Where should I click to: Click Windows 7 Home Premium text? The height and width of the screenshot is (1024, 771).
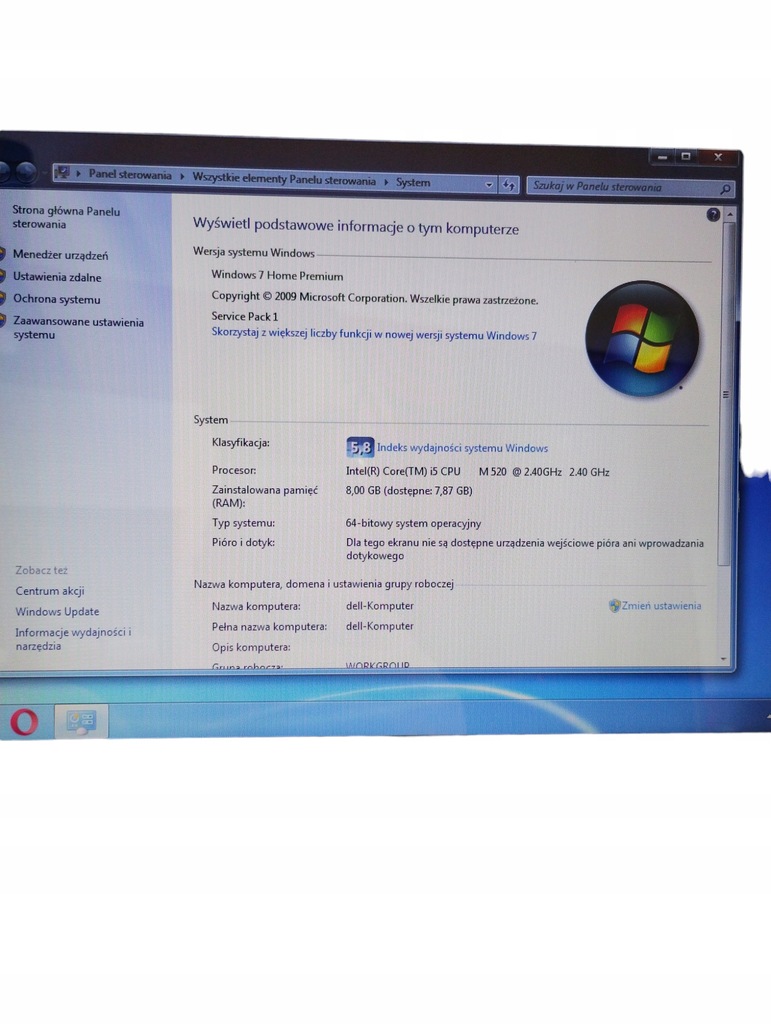277,276
